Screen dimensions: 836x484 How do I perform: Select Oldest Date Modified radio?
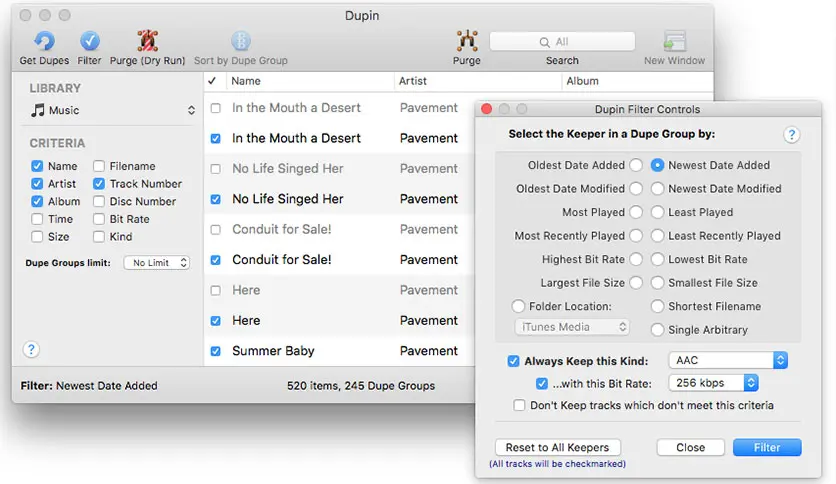[636, 189]
